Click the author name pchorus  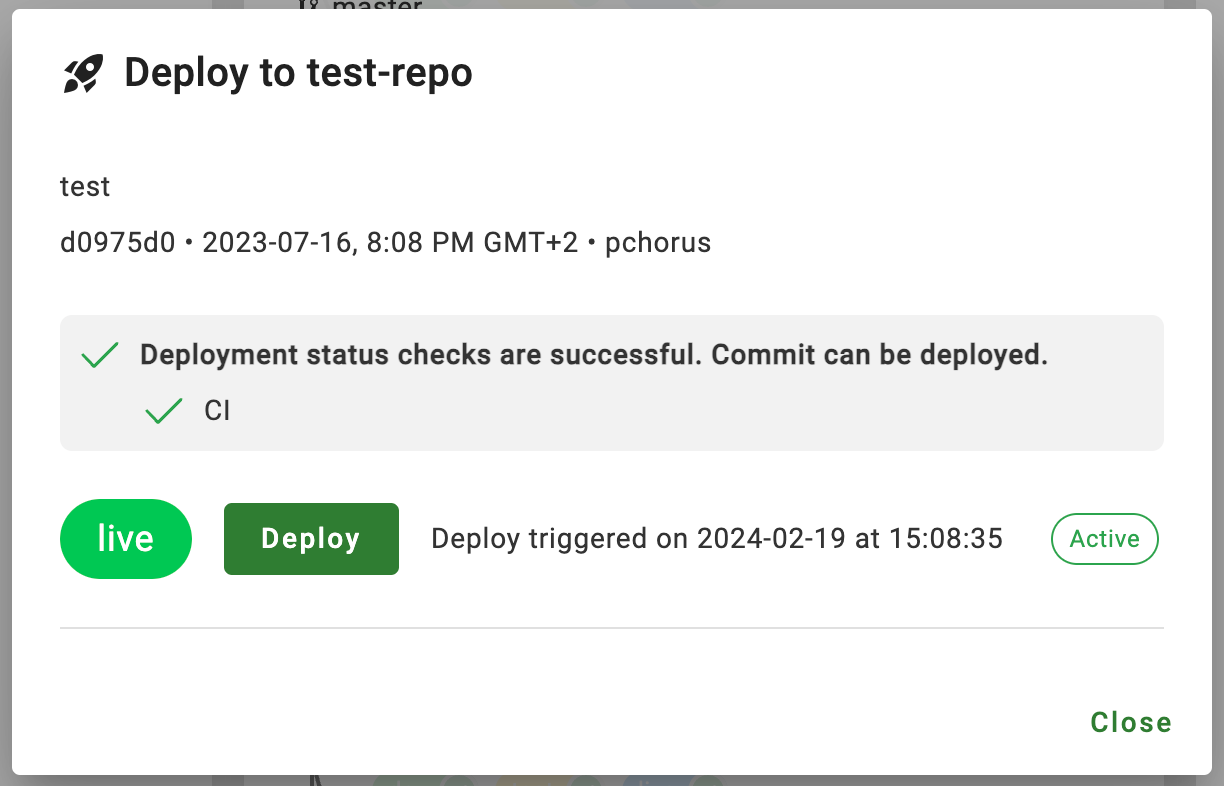pyautogui.click(x=657, y=242)
